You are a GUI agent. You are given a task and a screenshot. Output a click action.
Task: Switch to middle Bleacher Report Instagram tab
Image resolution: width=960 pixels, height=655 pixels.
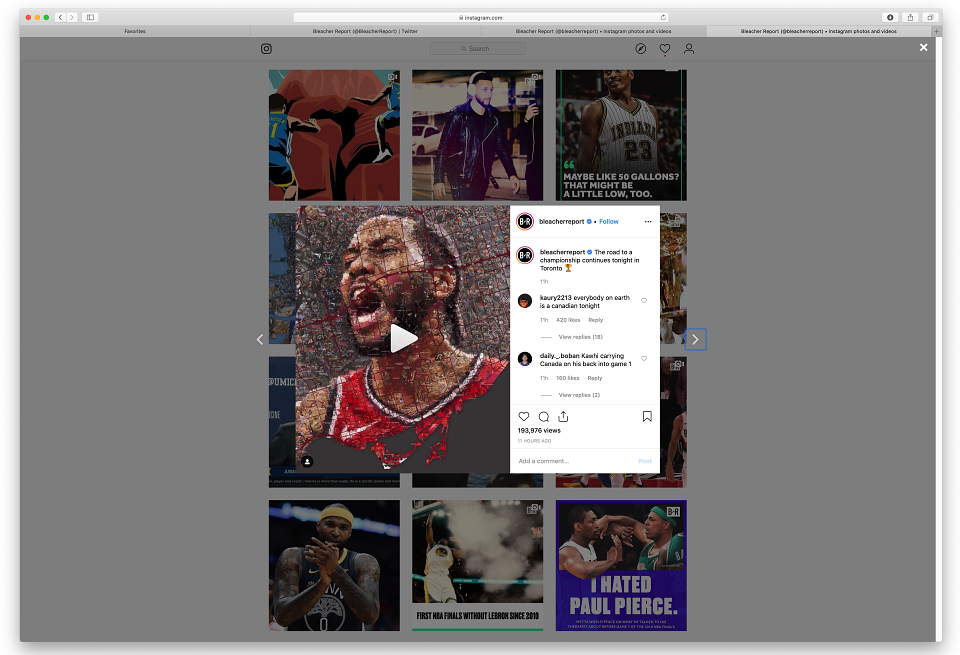[593, 31]
